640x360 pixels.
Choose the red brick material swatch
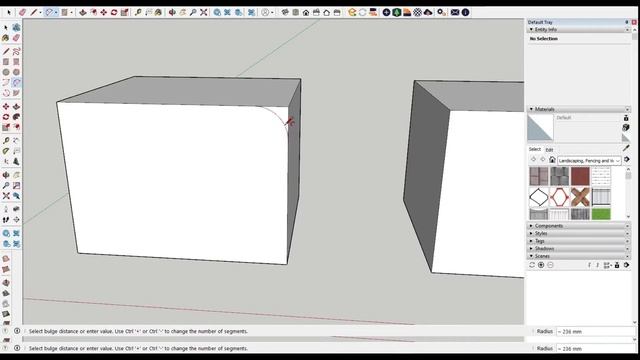click(580, 176)
